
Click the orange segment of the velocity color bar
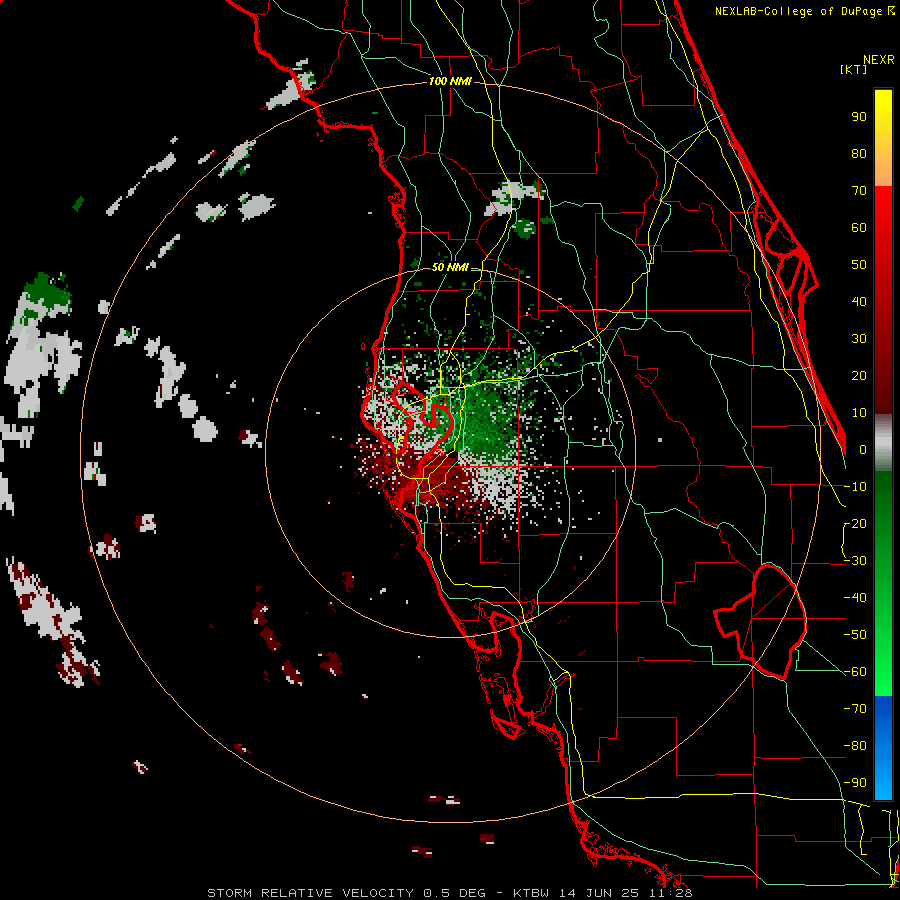(x=883, y=172)
